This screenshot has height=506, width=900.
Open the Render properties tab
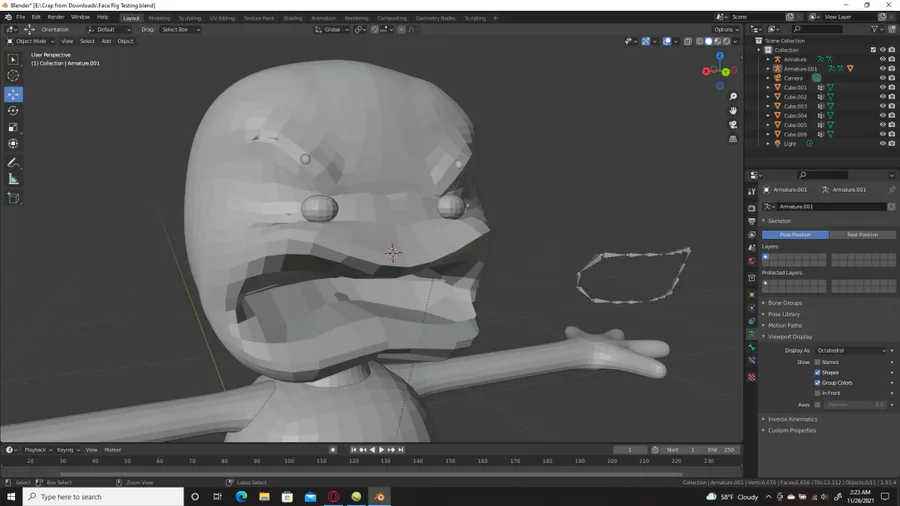point(752,208)
